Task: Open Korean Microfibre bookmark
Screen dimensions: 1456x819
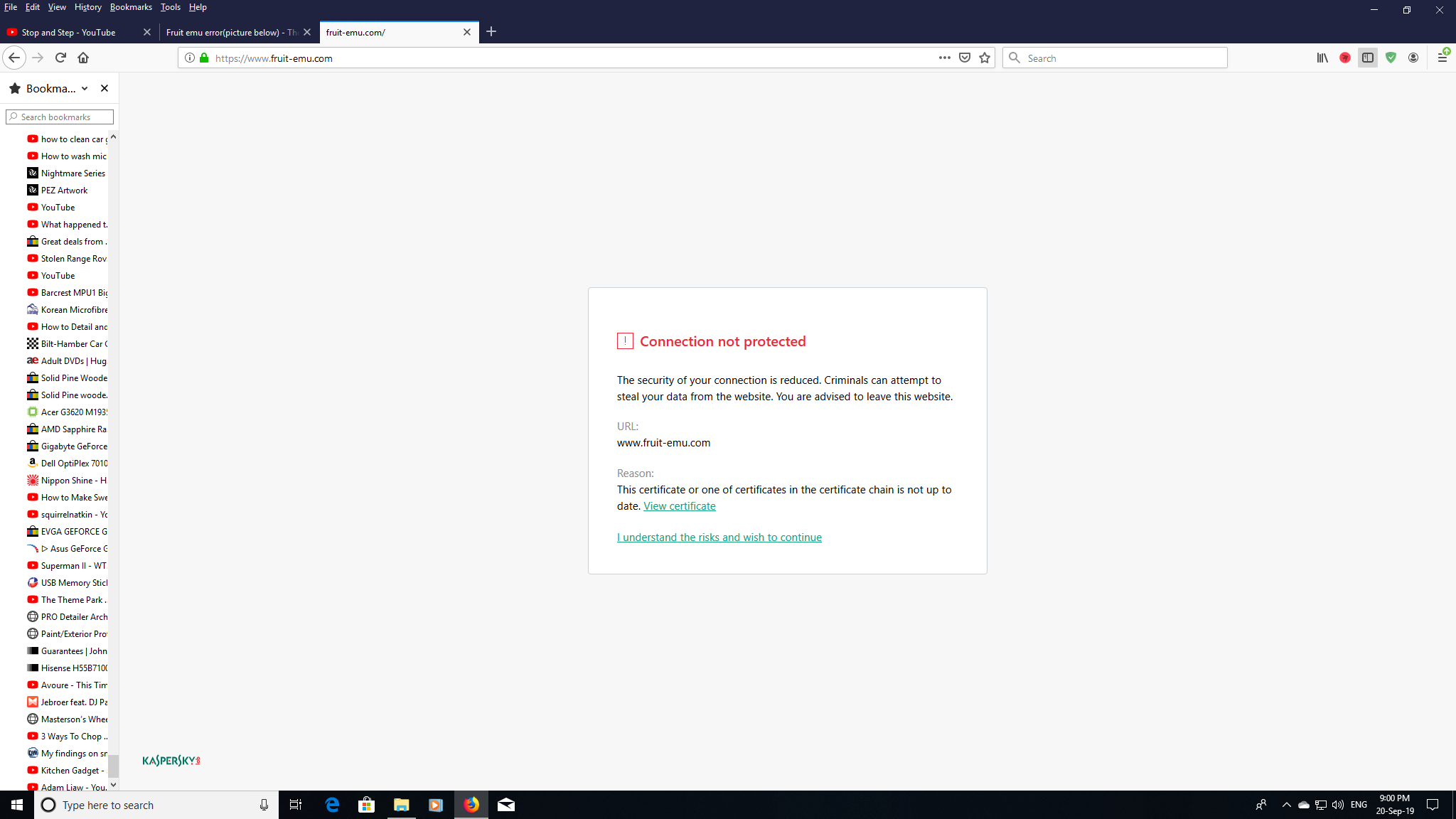Action: (x=67, y=309)
